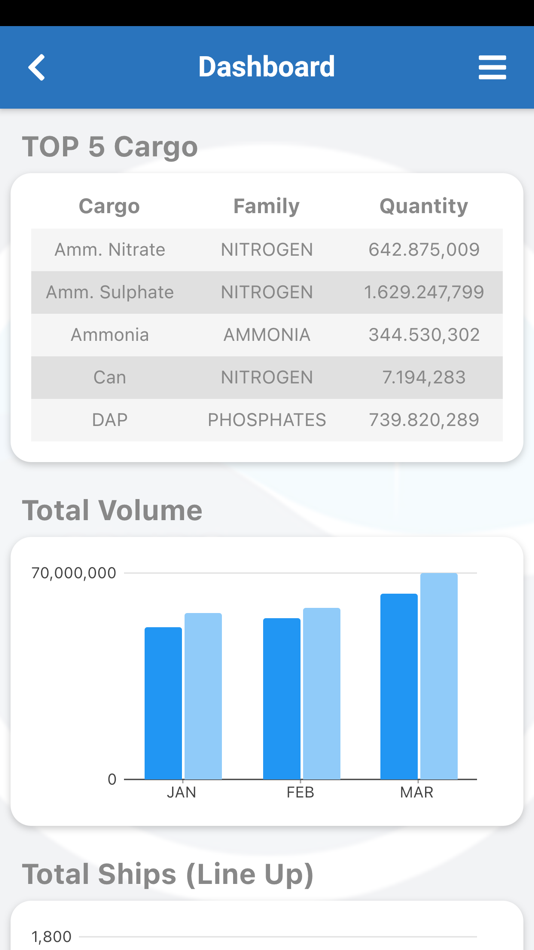Tap the Can cargo cell

coord(110,377)
